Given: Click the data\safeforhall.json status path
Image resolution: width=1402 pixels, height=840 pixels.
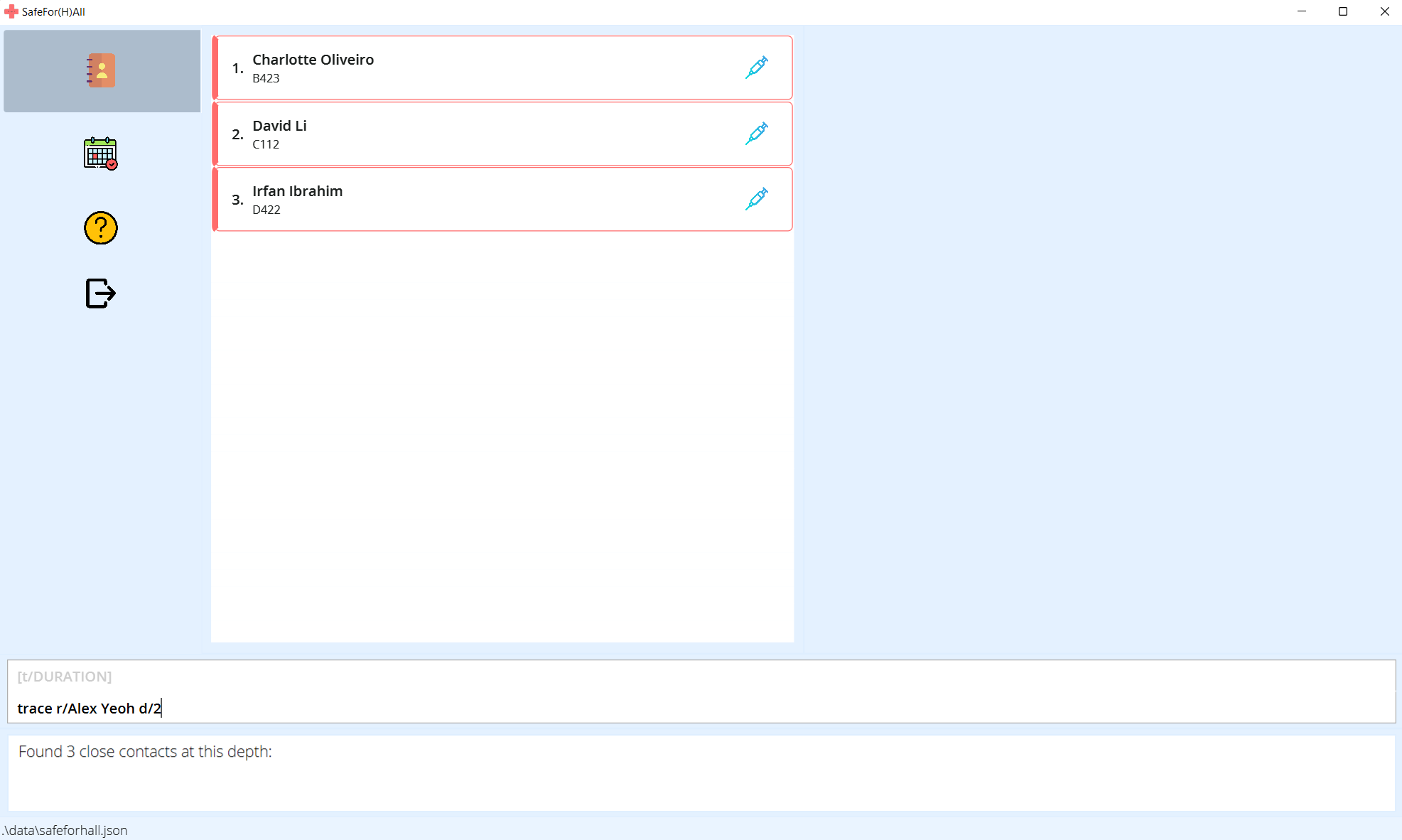Looking at the screenshot, I should tap(65, 830).
